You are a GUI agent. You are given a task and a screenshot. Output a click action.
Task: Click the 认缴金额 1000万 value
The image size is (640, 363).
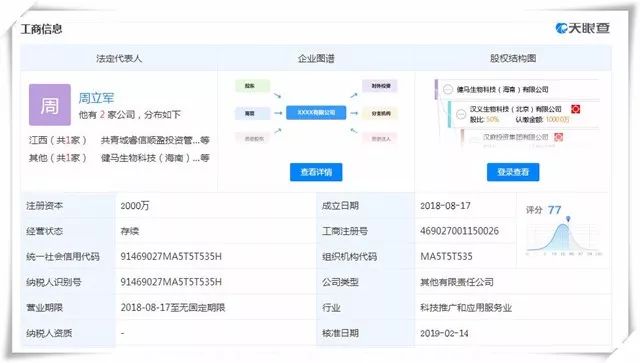click(557, 119)
